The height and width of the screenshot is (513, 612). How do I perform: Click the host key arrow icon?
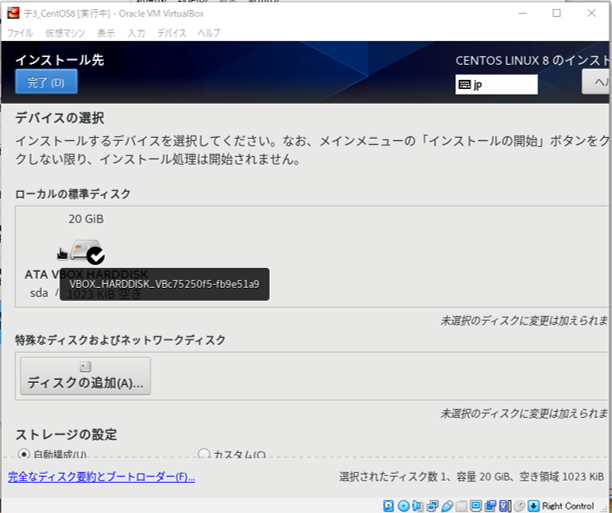[534, 506]
